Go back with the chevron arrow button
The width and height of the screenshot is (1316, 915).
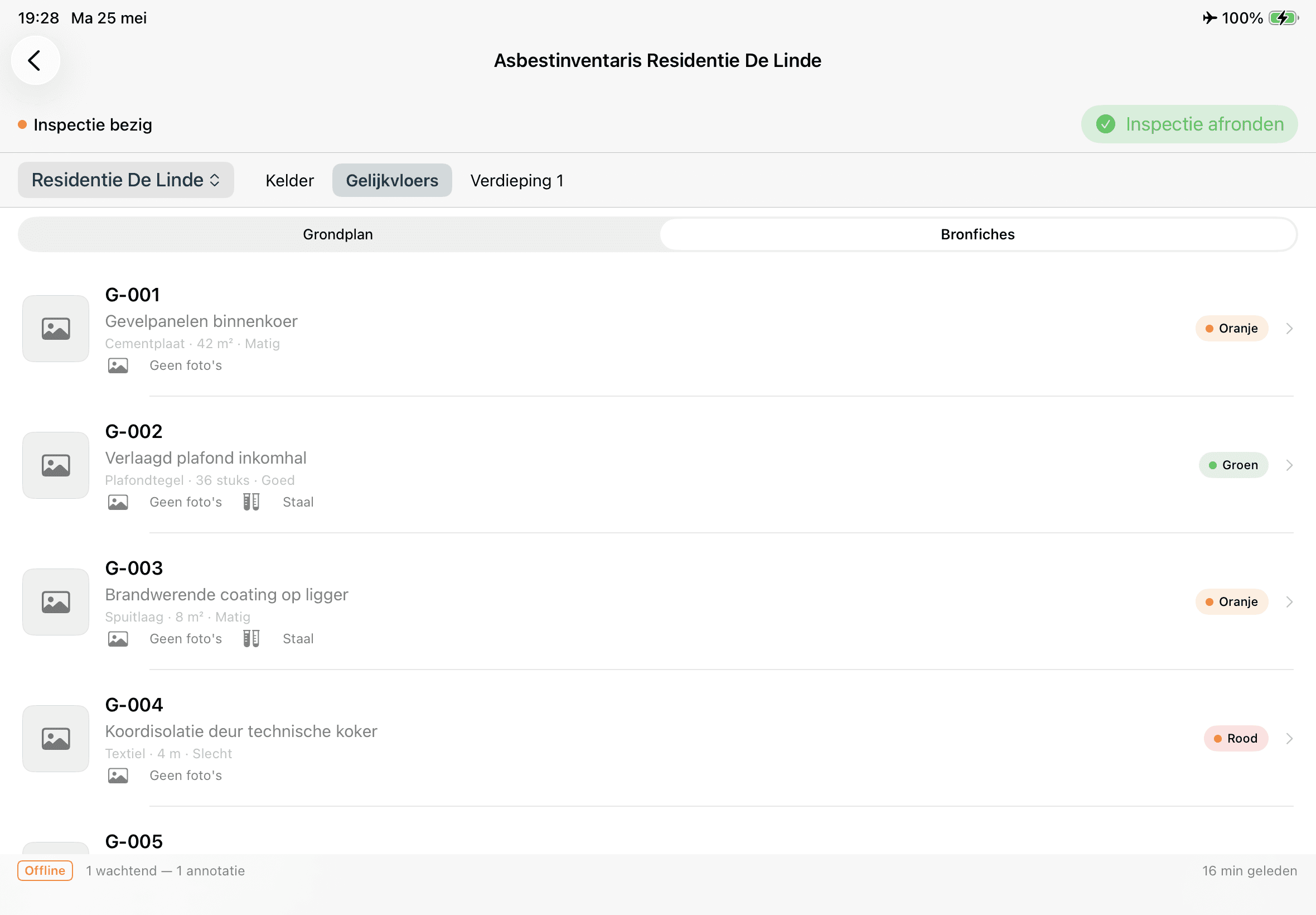36,60
